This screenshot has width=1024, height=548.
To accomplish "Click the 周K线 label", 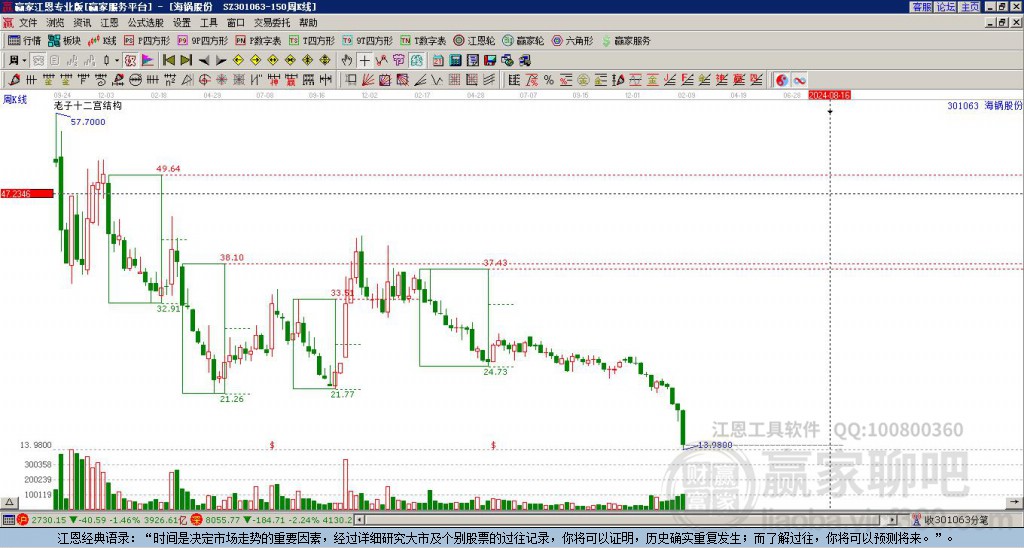I will click(x=15, y=100).
